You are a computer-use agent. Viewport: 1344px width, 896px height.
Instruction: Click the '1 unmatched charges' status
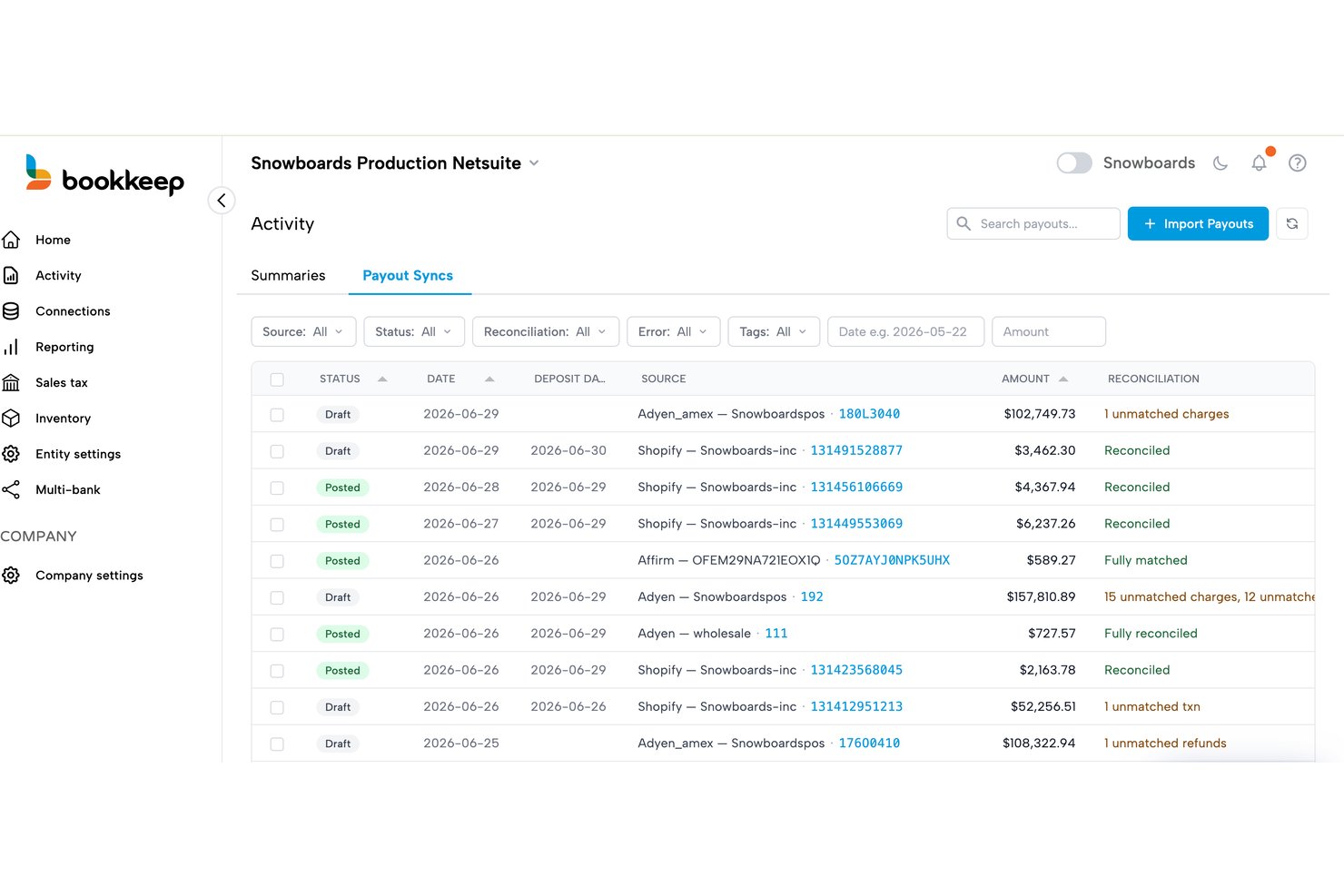(x=1167, y=414)
